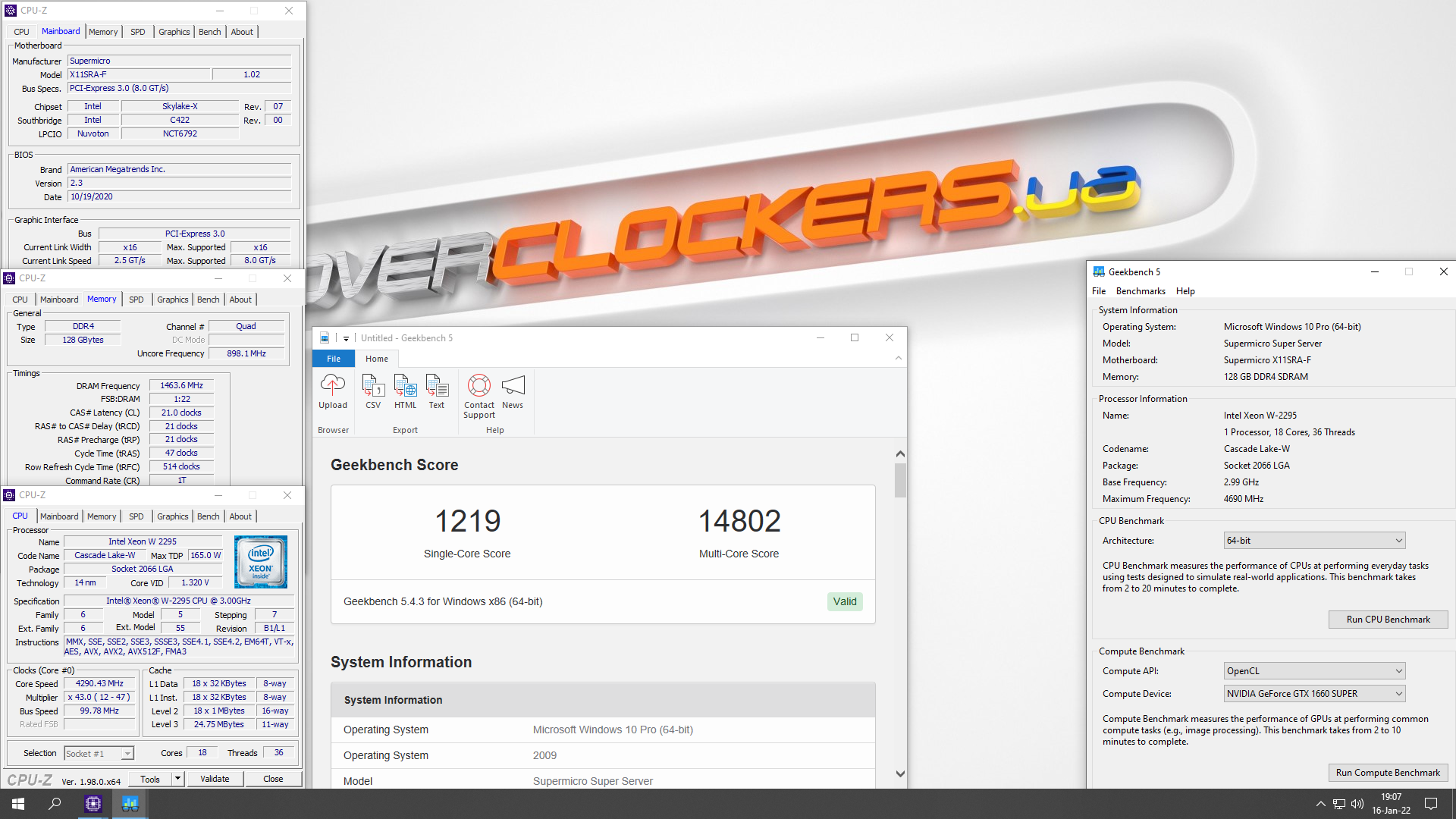1456x819 pixels.
Task: Click the DRAM Frequency value 1463.6 MHz
Action: (181, 386)
